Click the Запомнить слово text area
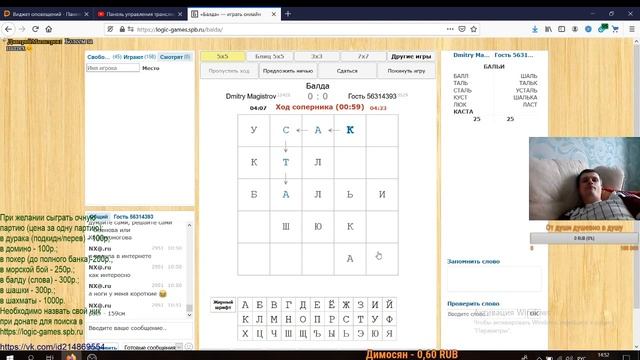The image size is (640, 360). (x=494, y=279)
